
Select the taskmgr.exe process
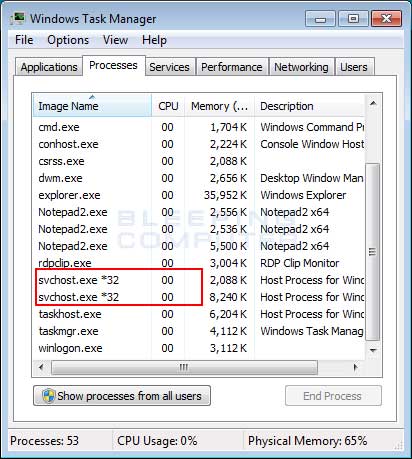(x=199, y=331)
